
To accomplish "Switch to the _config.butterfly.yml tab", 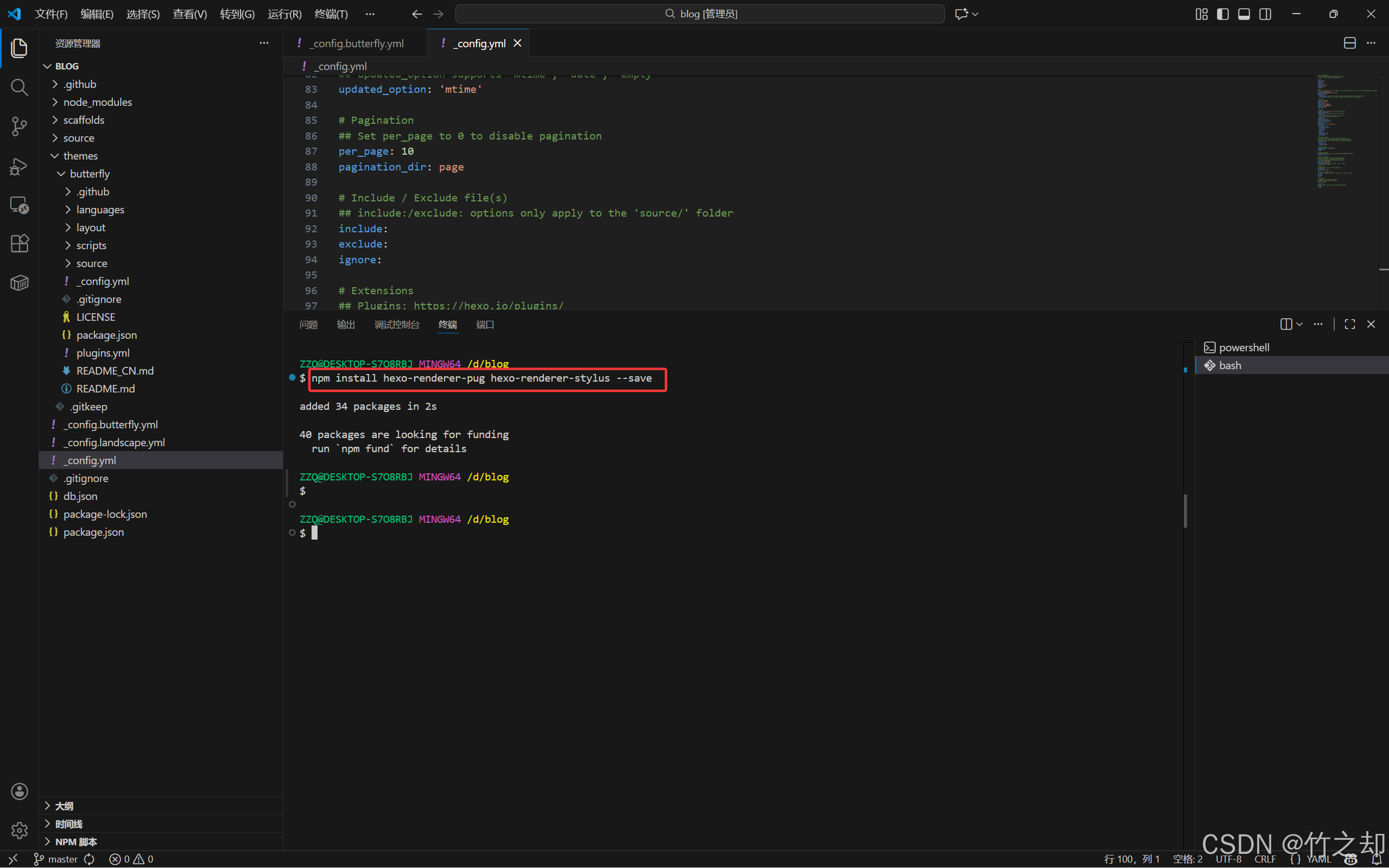I will pos(356,43).
